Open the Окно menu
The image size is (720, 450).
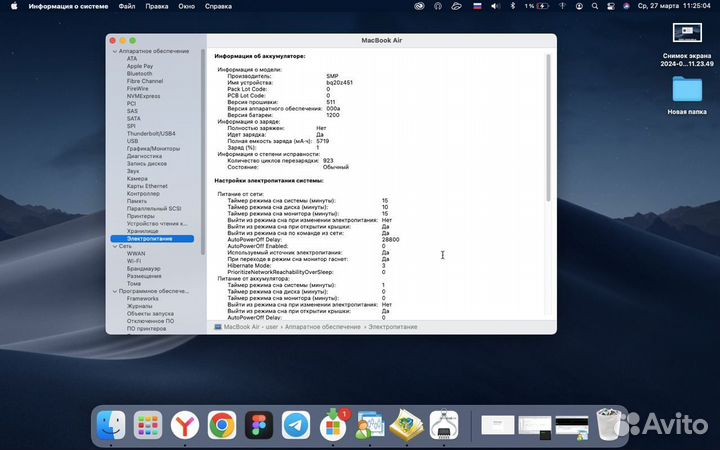tap(186, 6)
